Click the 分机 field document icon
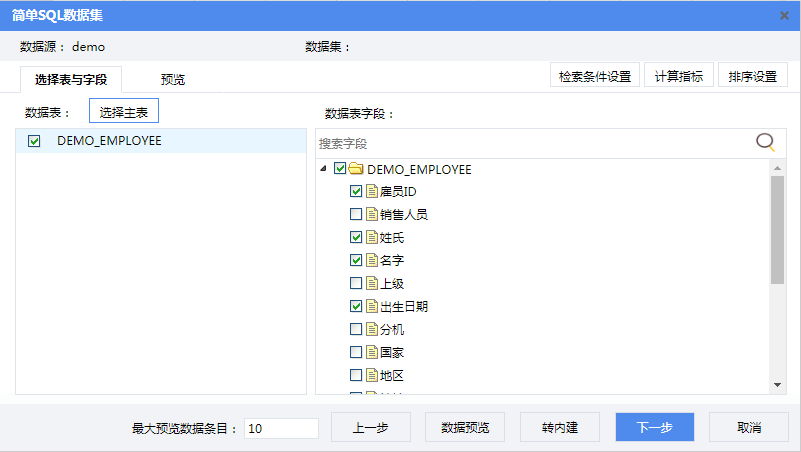This screenshot has width=801, height=452. tap(372, 329)
